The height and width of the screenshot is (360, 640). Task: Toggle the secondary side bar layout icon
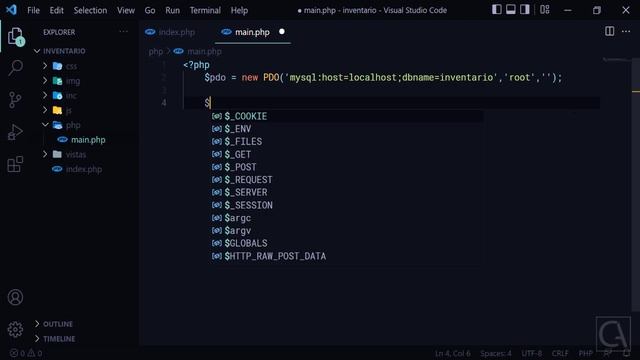524,10
